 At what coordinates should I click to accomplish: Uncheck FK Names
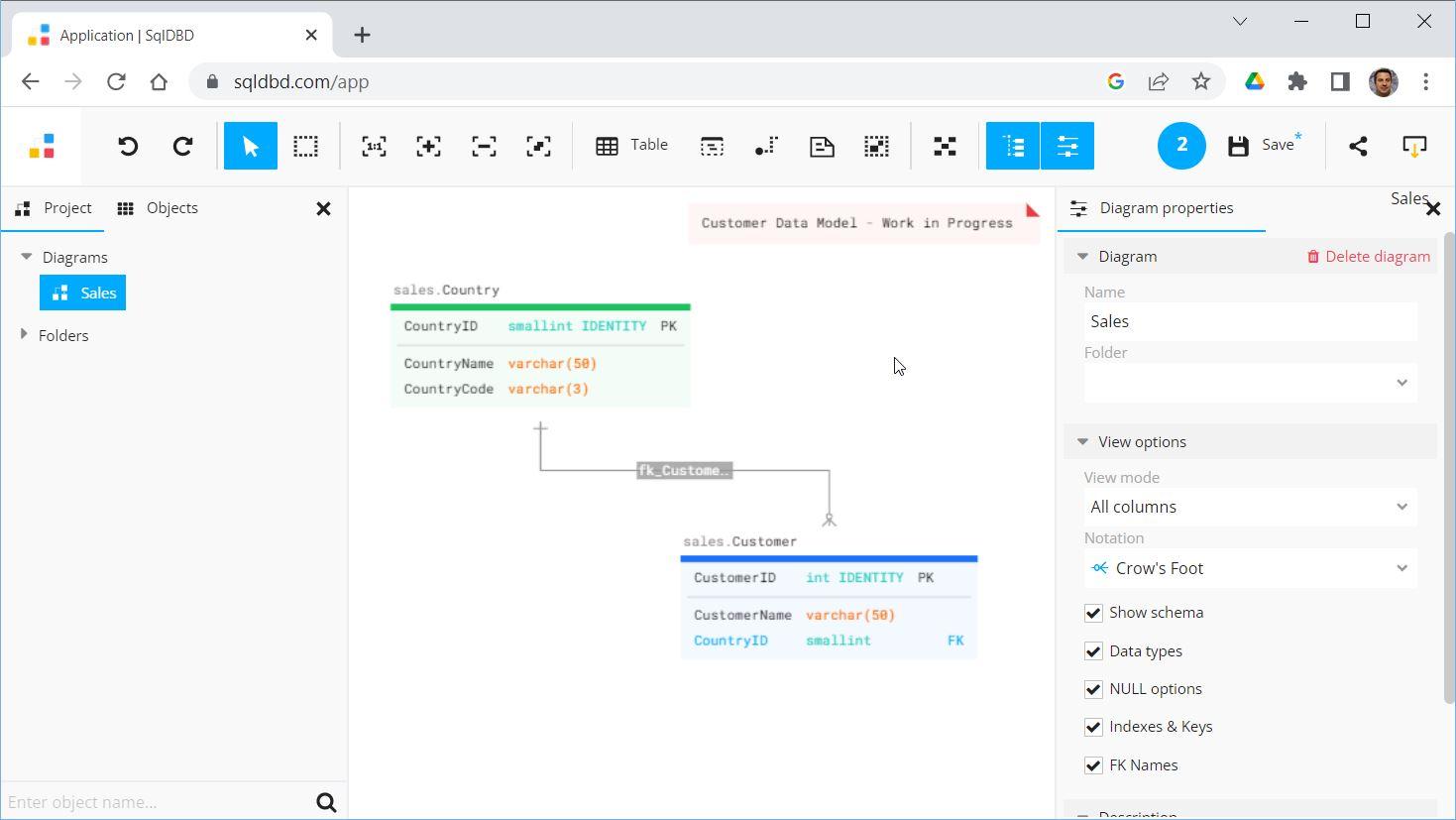1093,765
